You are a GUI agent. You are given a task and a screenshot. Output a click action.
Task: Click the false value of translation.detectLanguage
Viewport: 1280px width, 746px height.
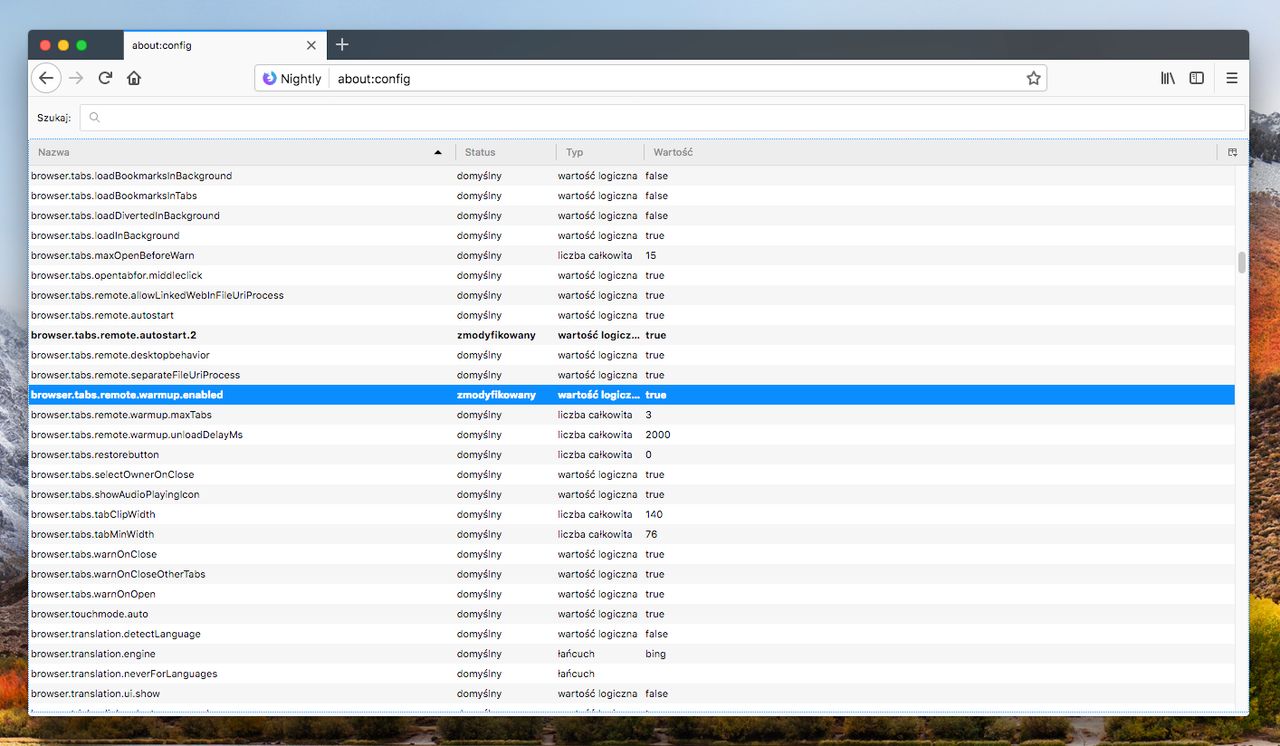click(656, 635)
